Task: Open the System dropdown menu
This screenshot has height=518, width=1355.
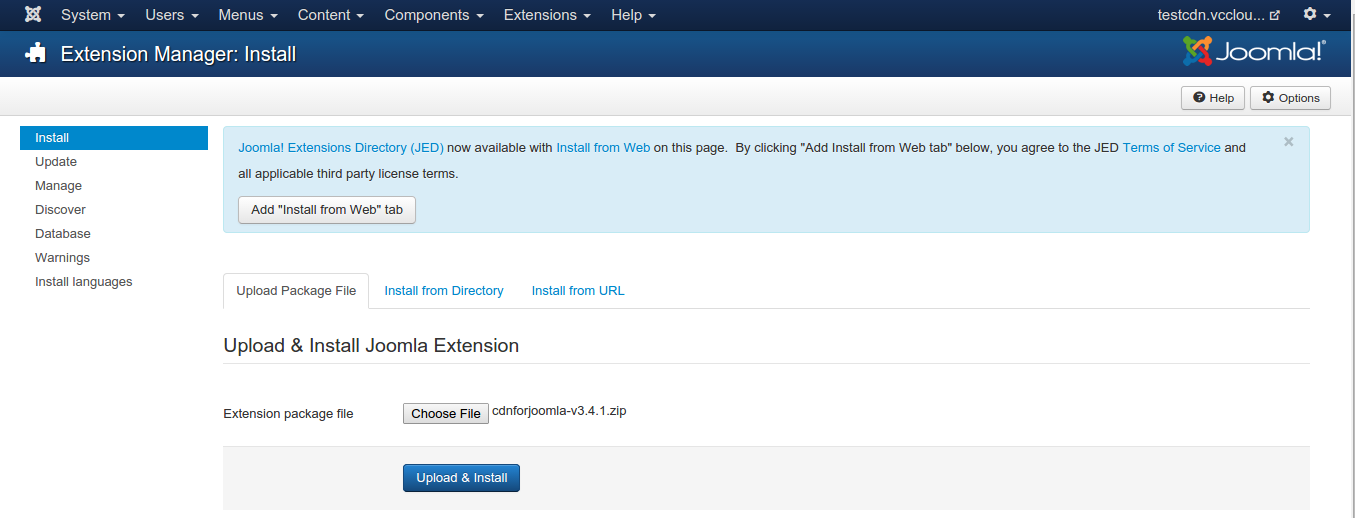Action: (92, 15)
